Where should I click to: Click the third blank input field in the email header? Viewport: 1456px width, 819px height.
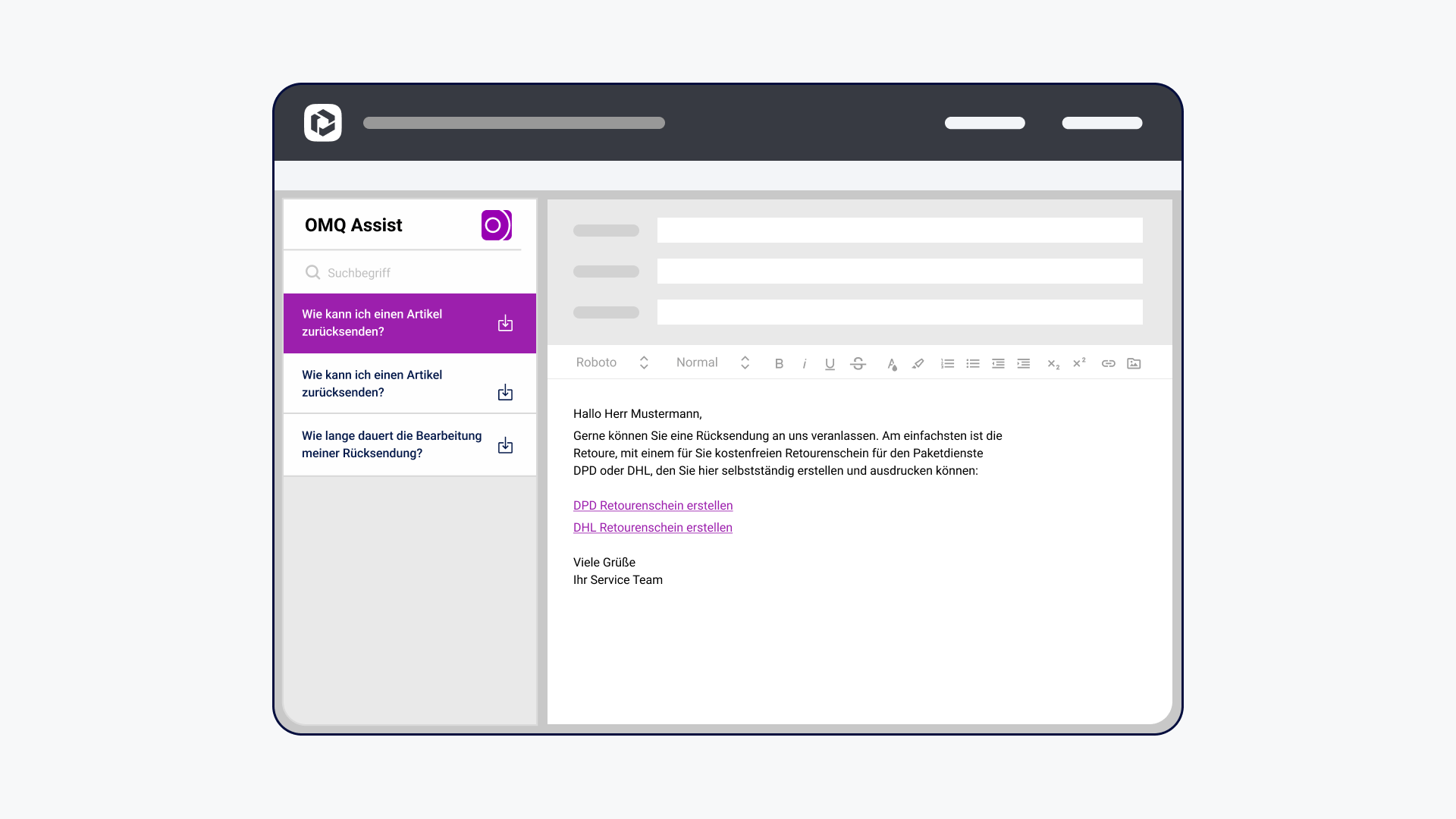[899, 312]
